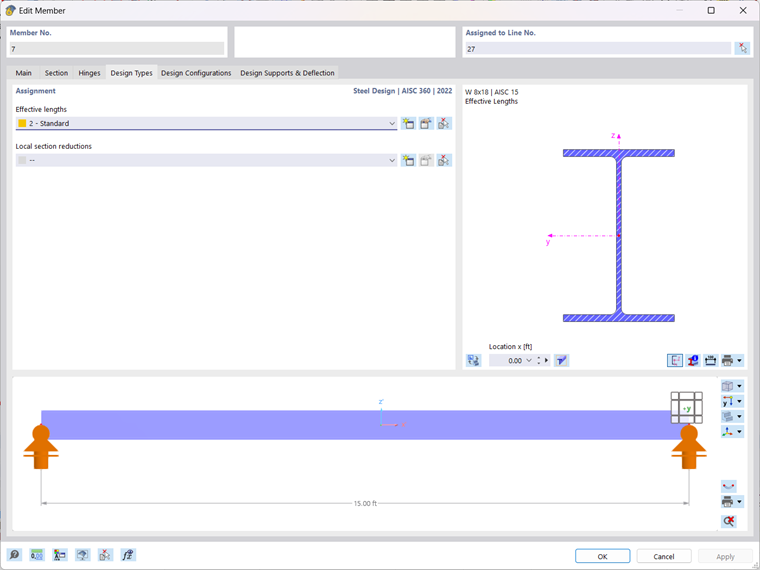Click the left orange support symbol

[41, 447]
